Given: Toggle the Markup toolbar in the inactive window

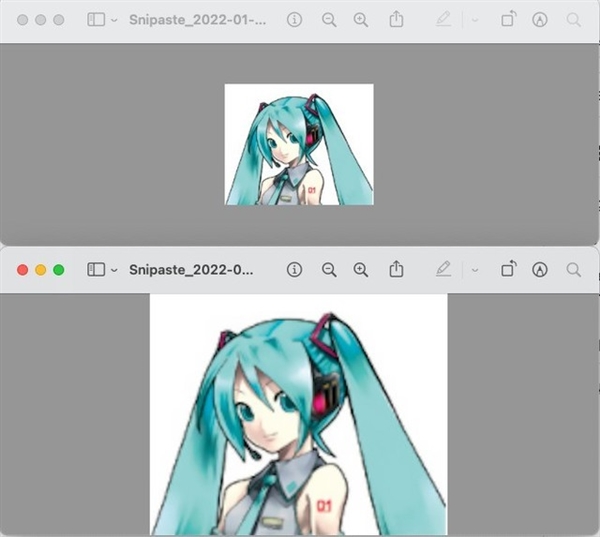Looking at the screenshot, I should click(540, 19).
